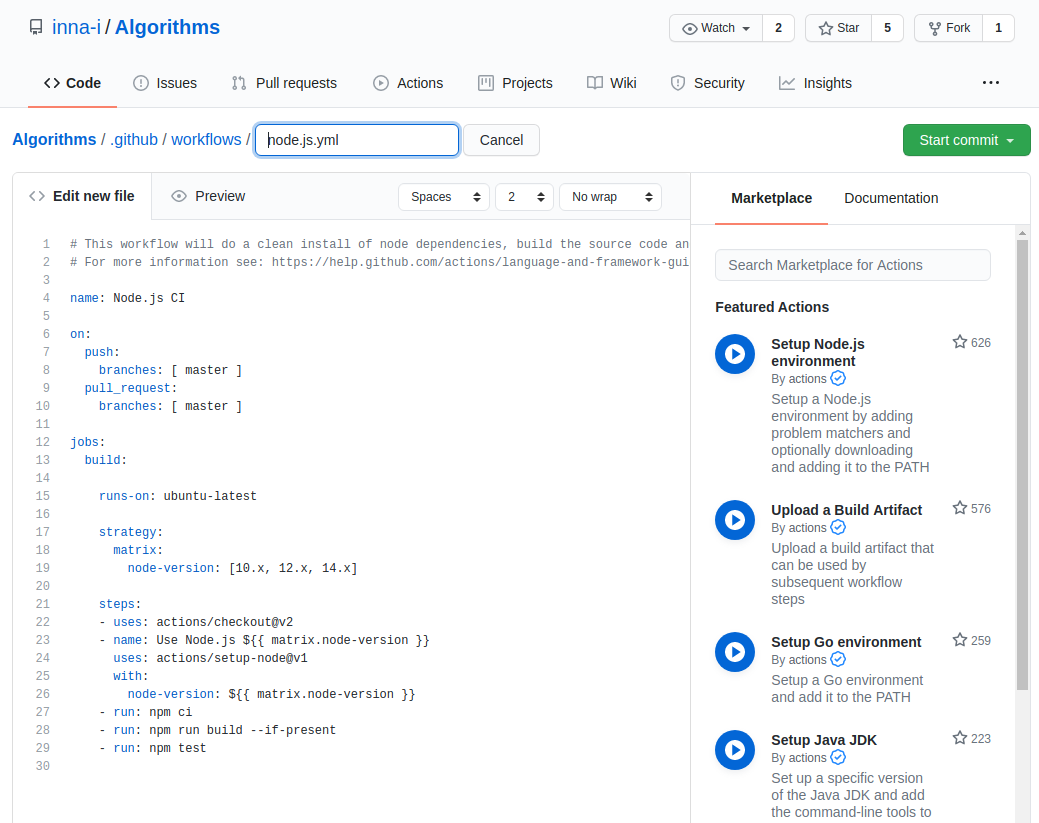Click the node.js.yml filename field
1039x823 pixels.
click(357, 140)
